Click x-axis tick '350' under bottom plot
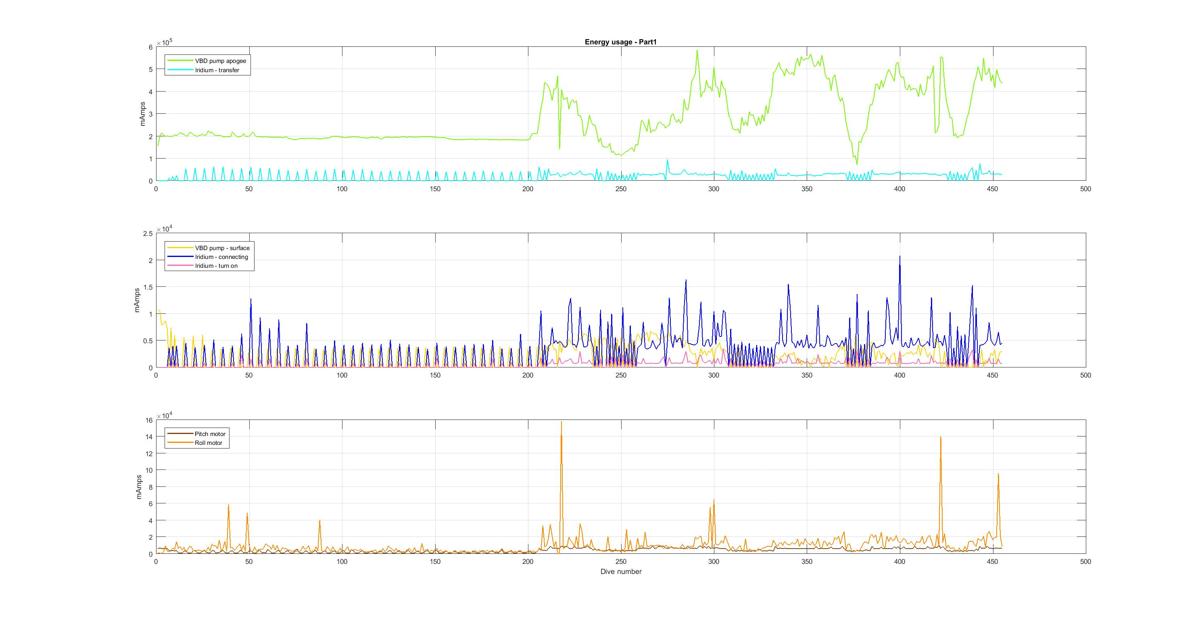The image size is (1200, 622). 807,562
